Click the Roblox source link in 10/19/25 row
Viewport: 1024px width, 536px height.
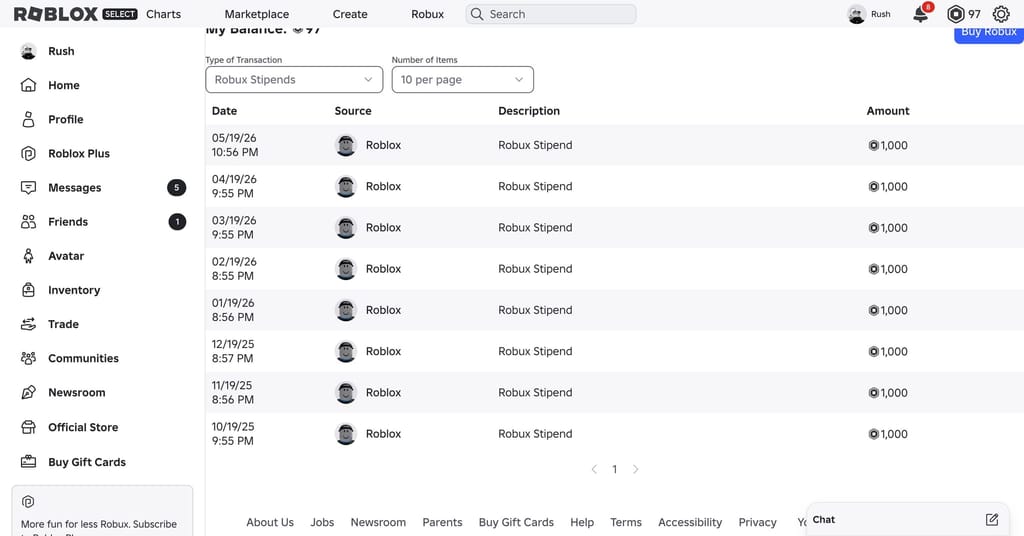[x=383, y=434]
